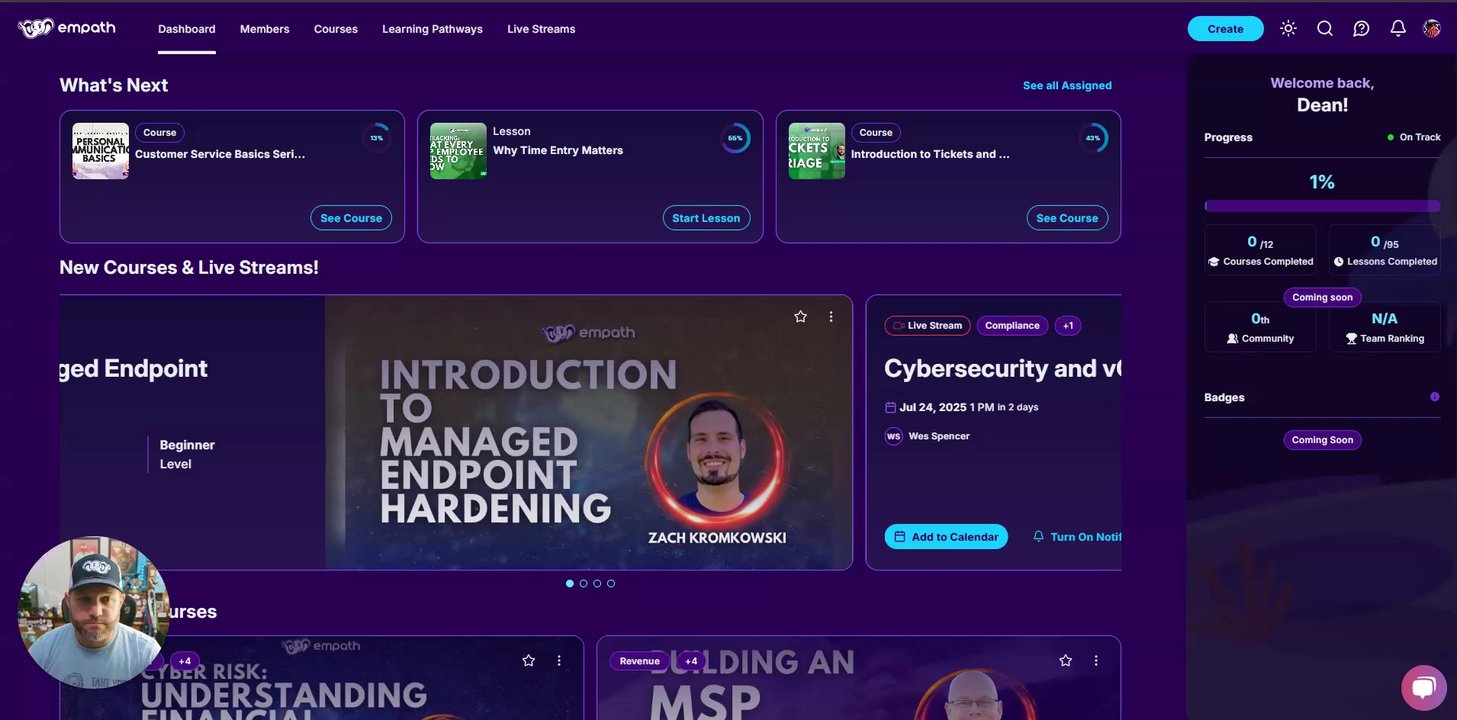Open the notifications bell in header
Image resolution: width=1457 pixels, height=720 pixels.
pyautogui.click(x=1398, y=29)
